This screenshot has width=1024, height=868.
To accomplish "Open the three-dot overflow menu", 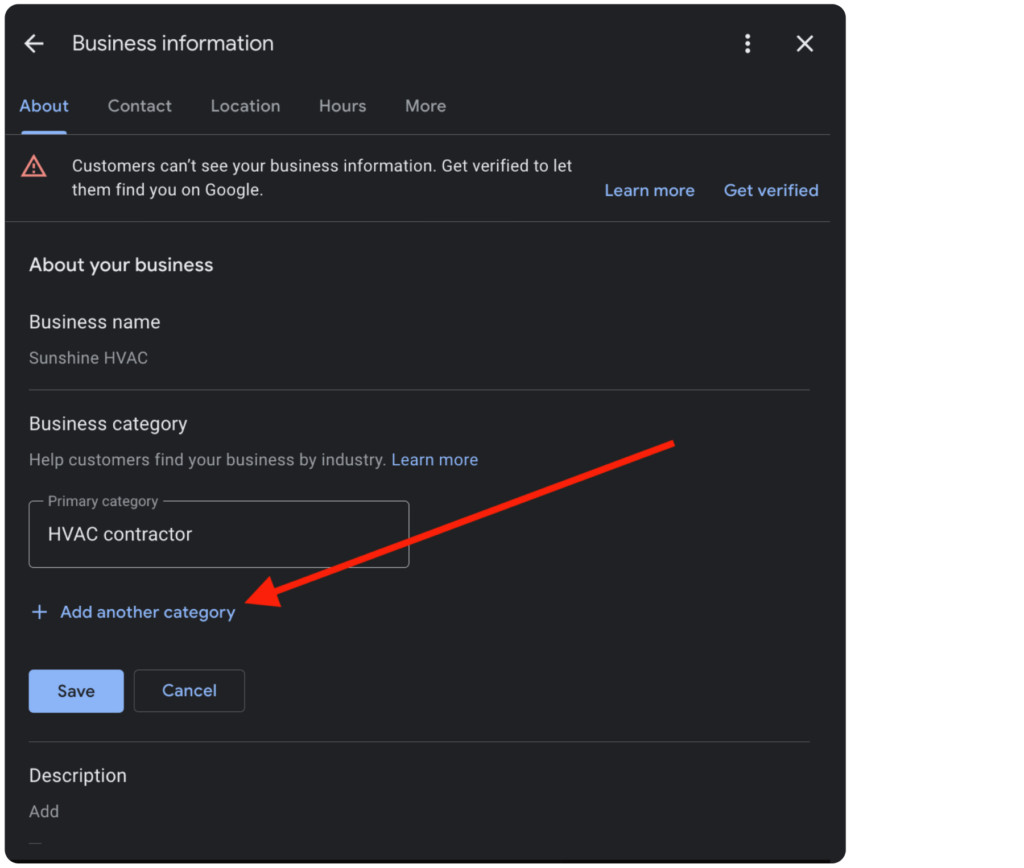I will click(747, 43).
